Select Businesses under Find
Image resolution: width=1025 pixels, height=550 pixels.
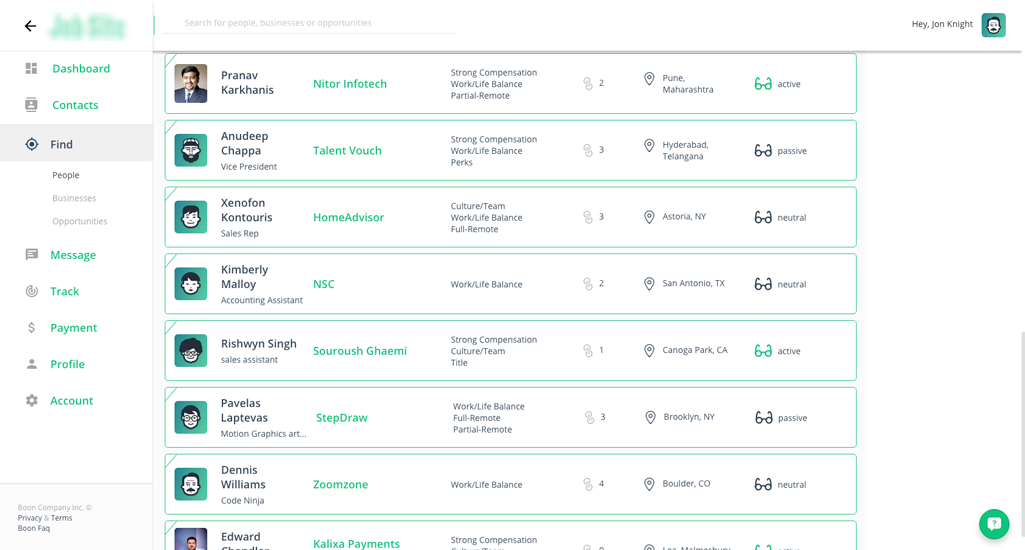pyautogui.click(x=74, y=198)
